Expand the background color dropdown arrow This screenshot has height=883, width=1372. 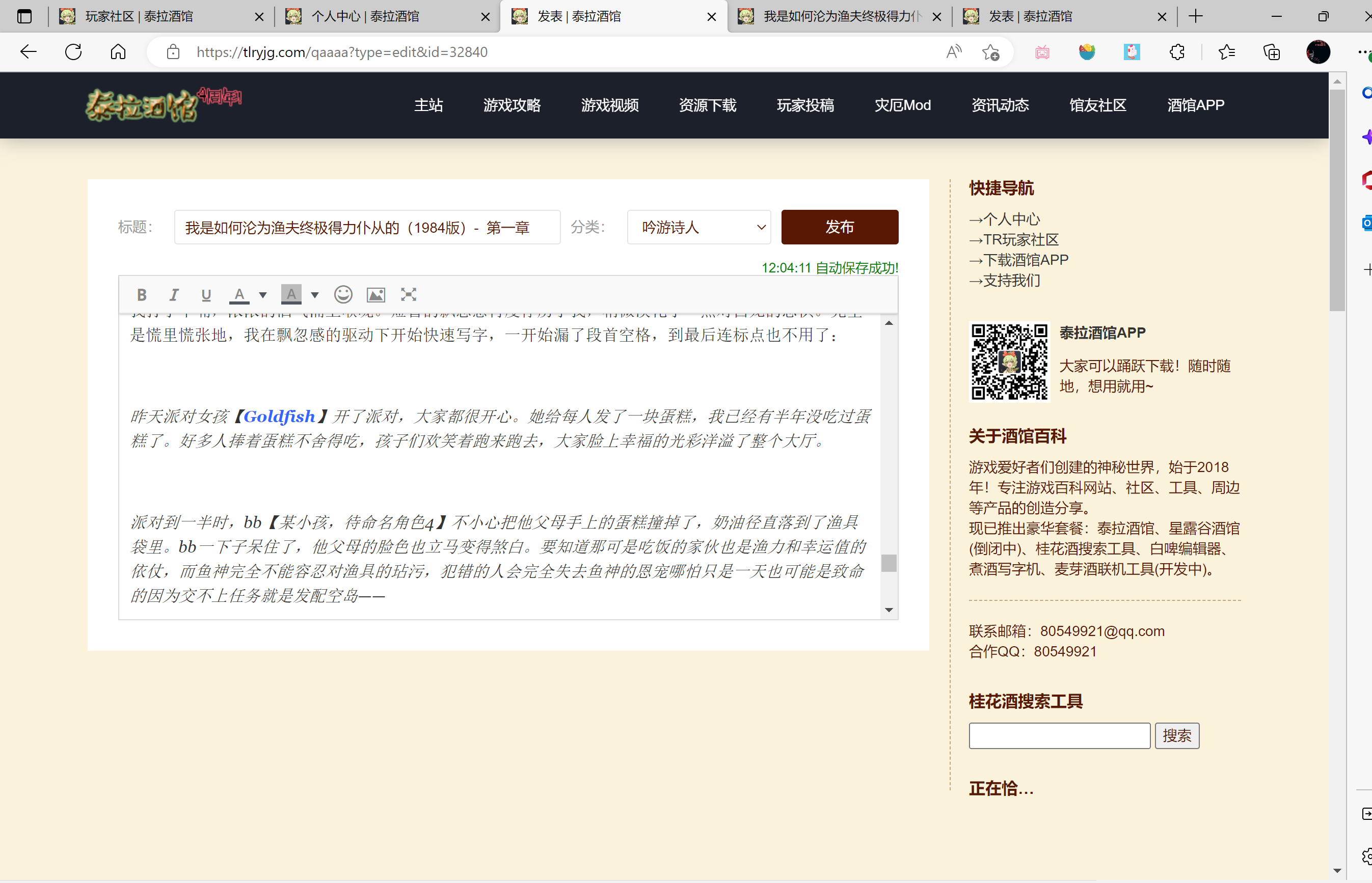coord(315,295)
